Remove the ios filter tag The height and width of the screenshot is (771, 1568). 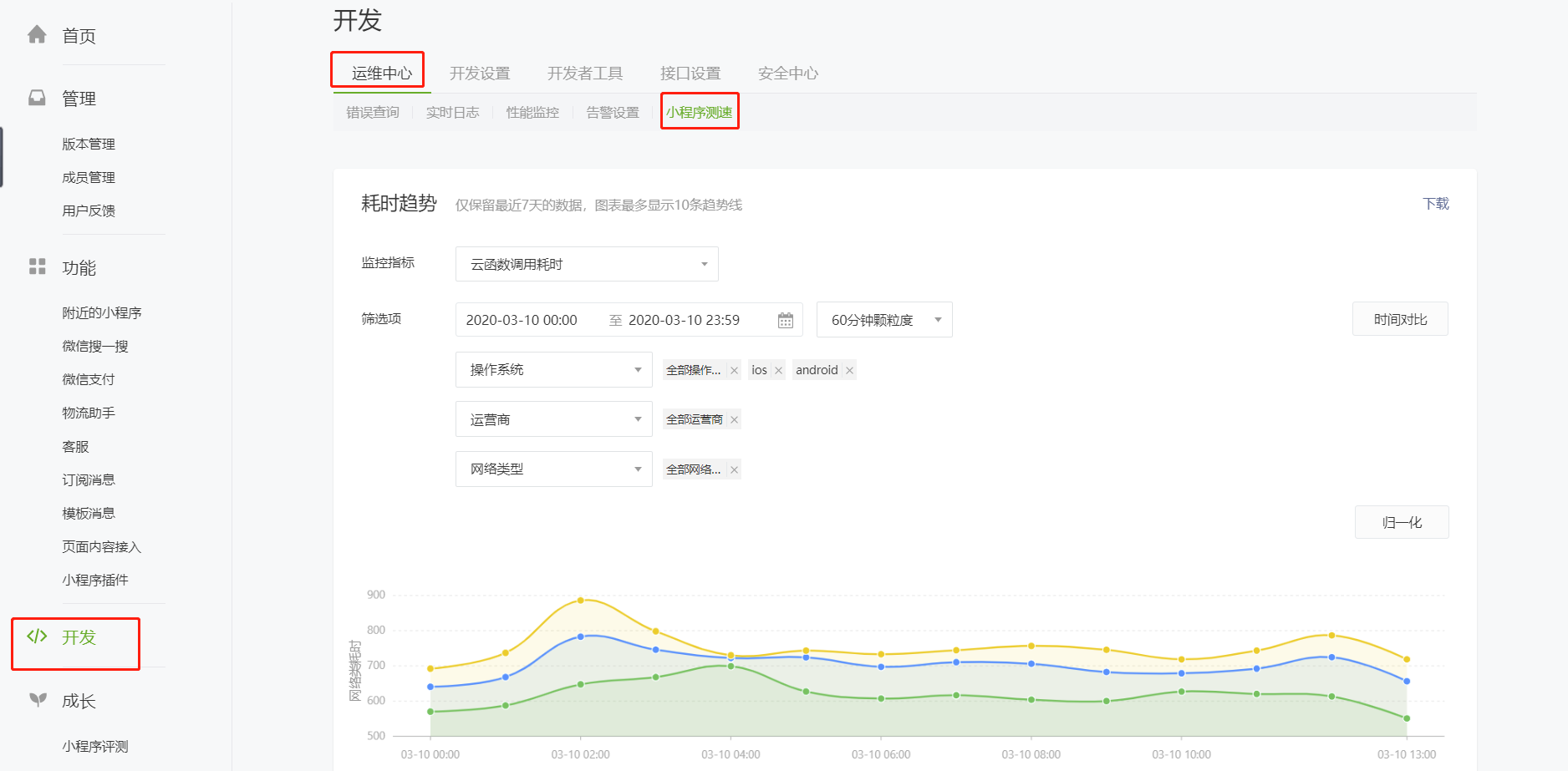click(778, 370)
